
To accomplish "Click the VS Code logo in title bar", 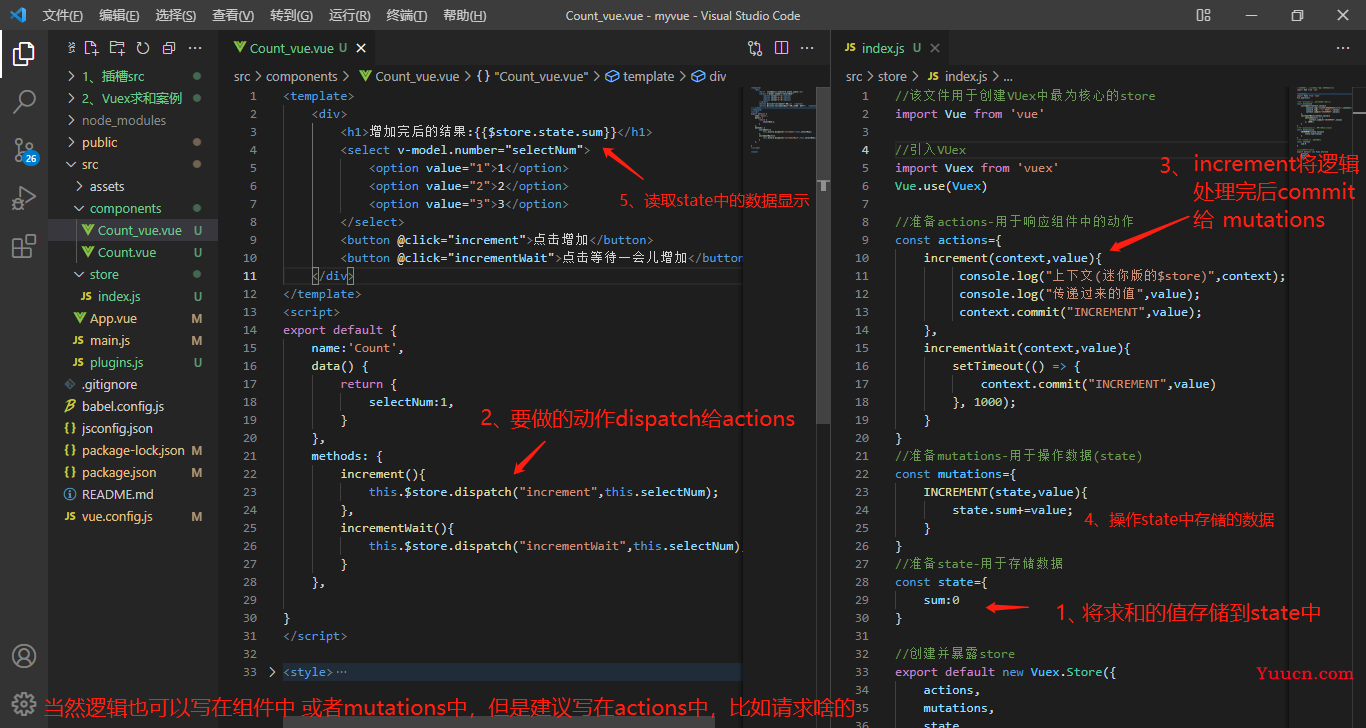I will point(19,15).
